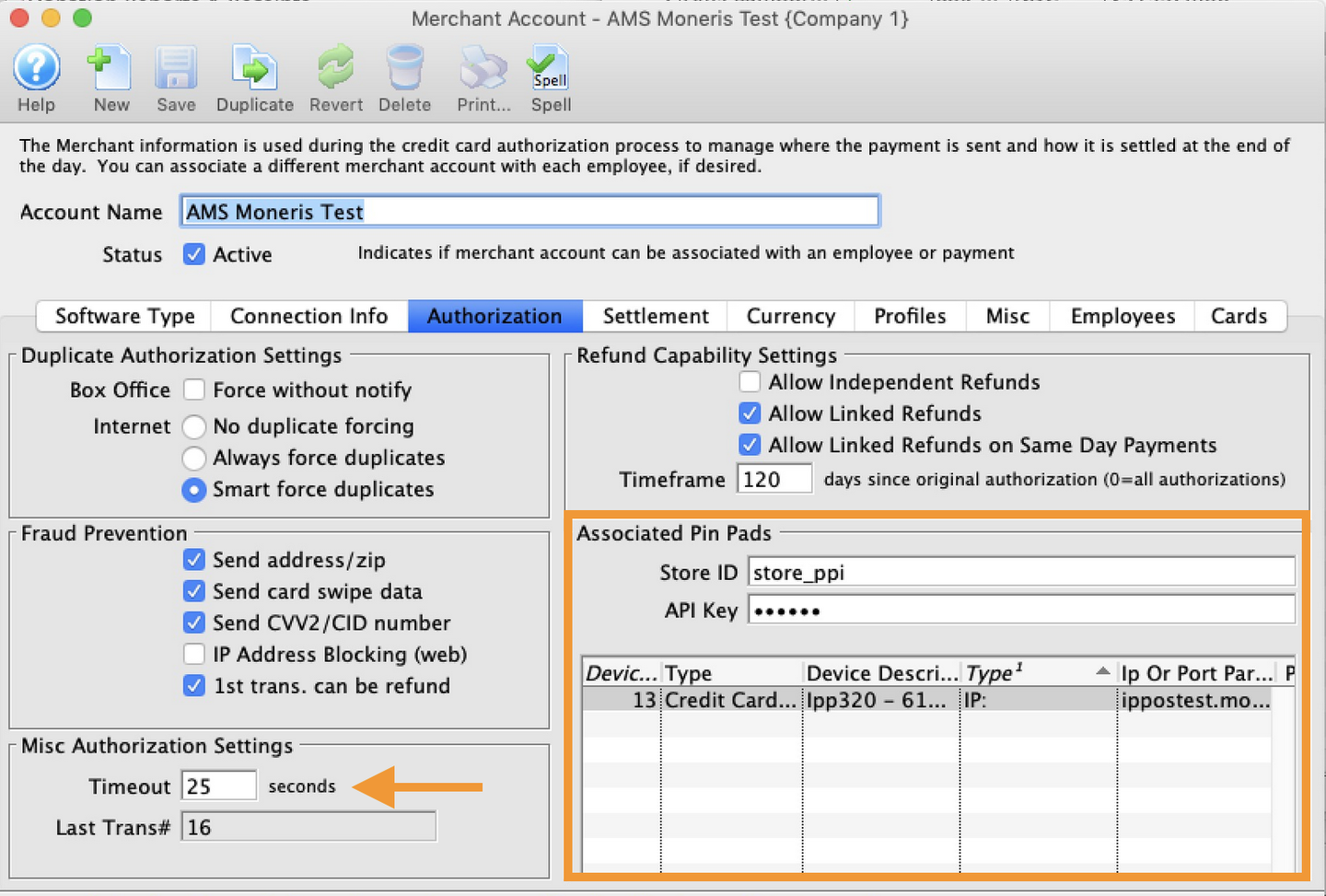Open the Currency tab
Image resolution: width=1326 pixels, height=896 pixels.
(791, 316)
